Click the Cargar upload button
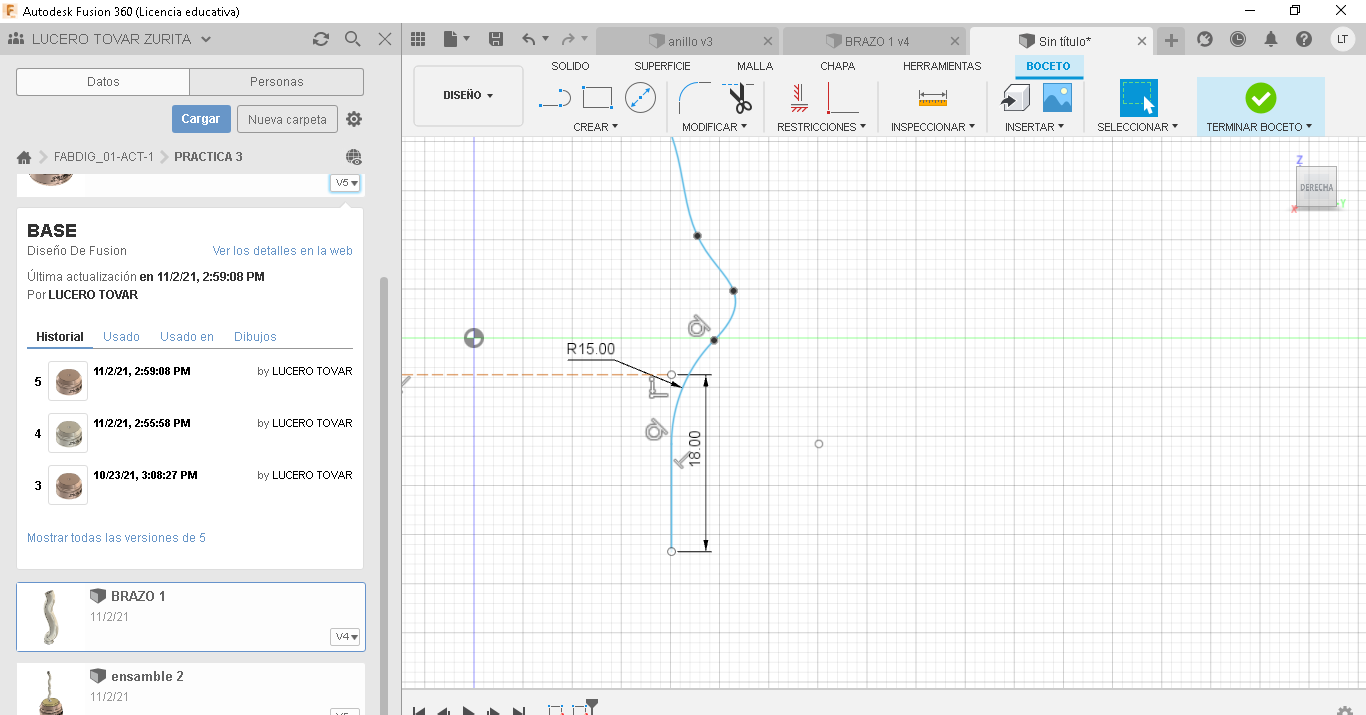Image resolution: width=1366 pixels, height=715 pixels. [x=201, y=119]
